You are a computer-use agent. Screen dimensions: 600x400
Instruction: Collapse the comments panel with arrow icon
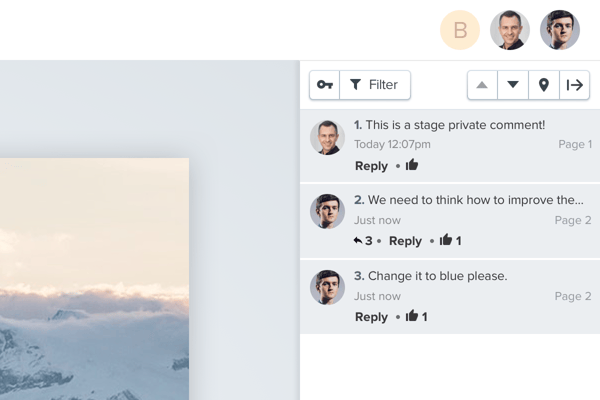coord(574,85)
